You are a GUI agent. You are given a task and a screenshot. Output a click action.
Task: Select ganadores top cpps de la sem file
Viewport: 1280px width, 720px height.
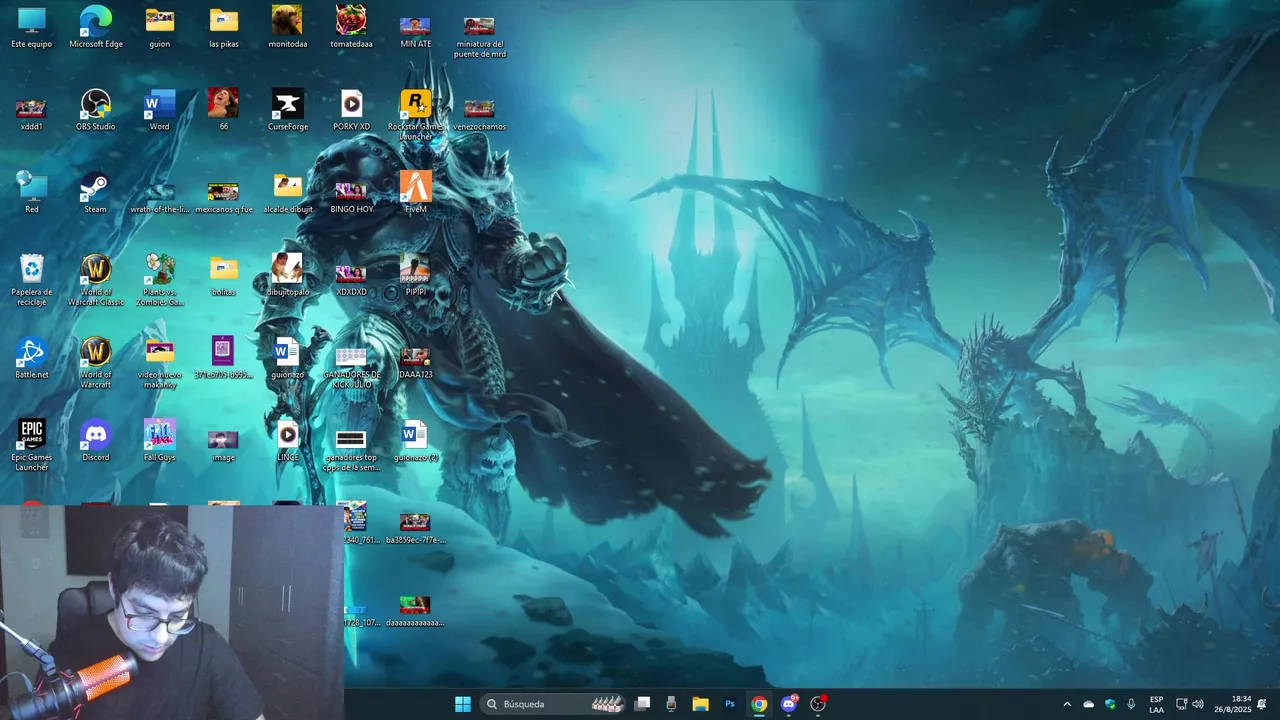pos(352,451)
